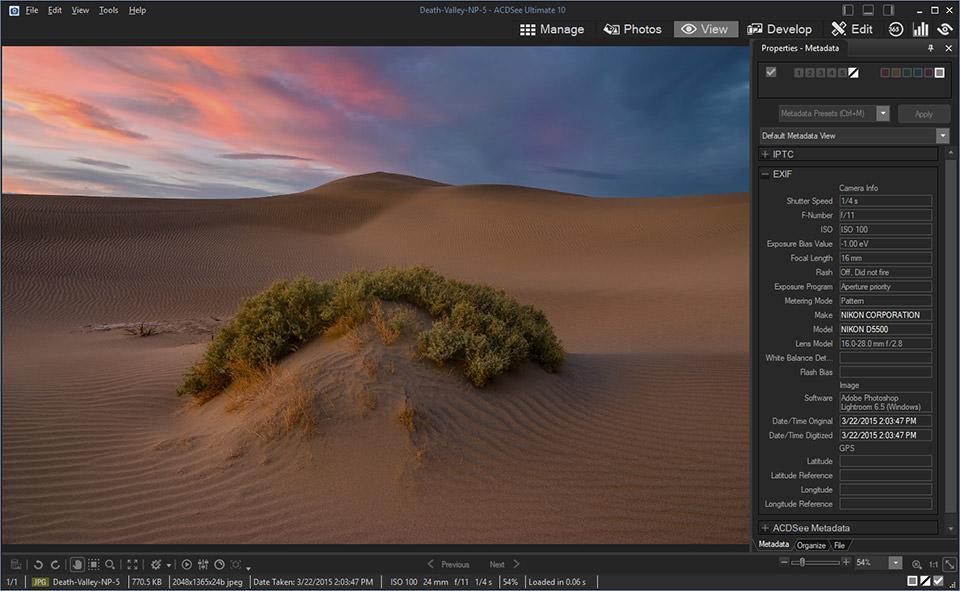Expand the ACDSee Metadata section
This screenshot has width=960, height=591.
coord(765,527)
